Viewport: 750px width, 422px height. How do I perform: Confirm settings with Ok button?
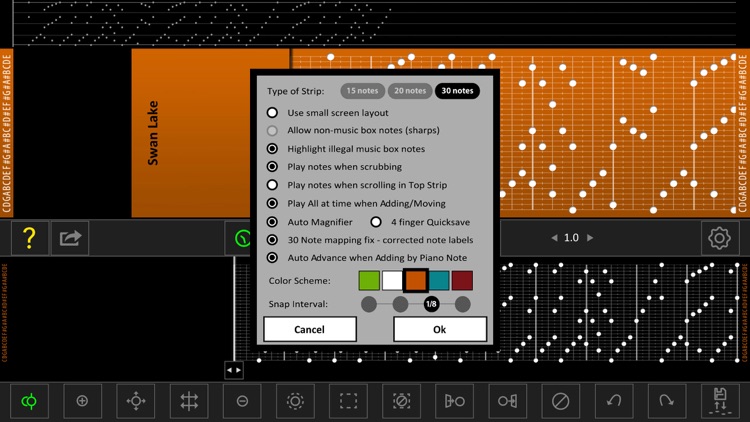(x=440, y=329)
